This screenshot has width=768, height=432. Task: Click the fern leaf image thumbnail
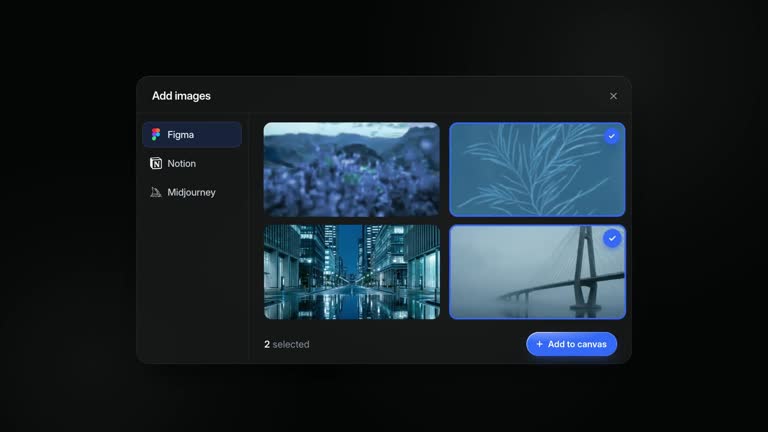[x=537, y=169]
